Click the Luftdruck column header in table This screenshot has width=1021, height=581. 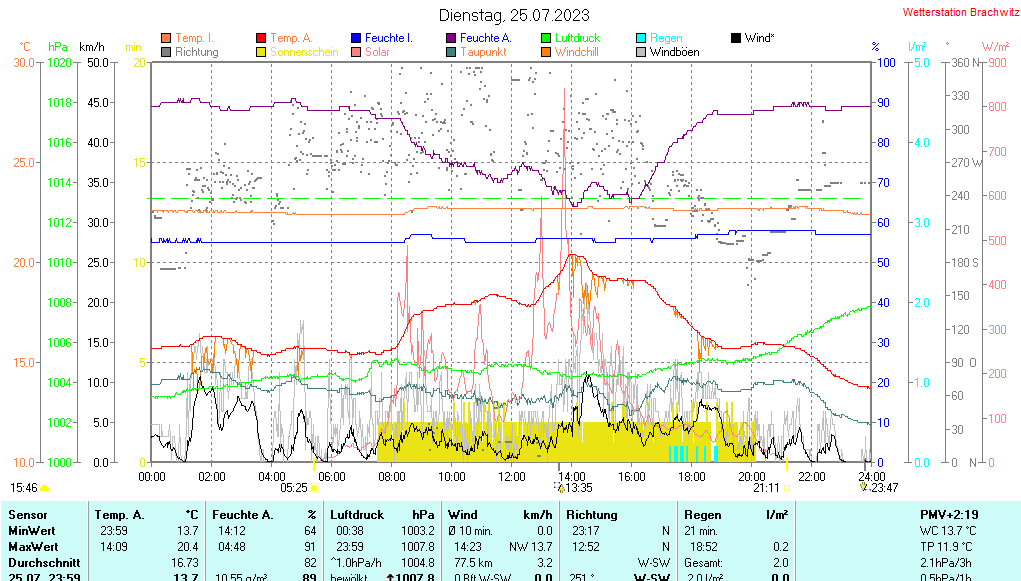[356, 515]
